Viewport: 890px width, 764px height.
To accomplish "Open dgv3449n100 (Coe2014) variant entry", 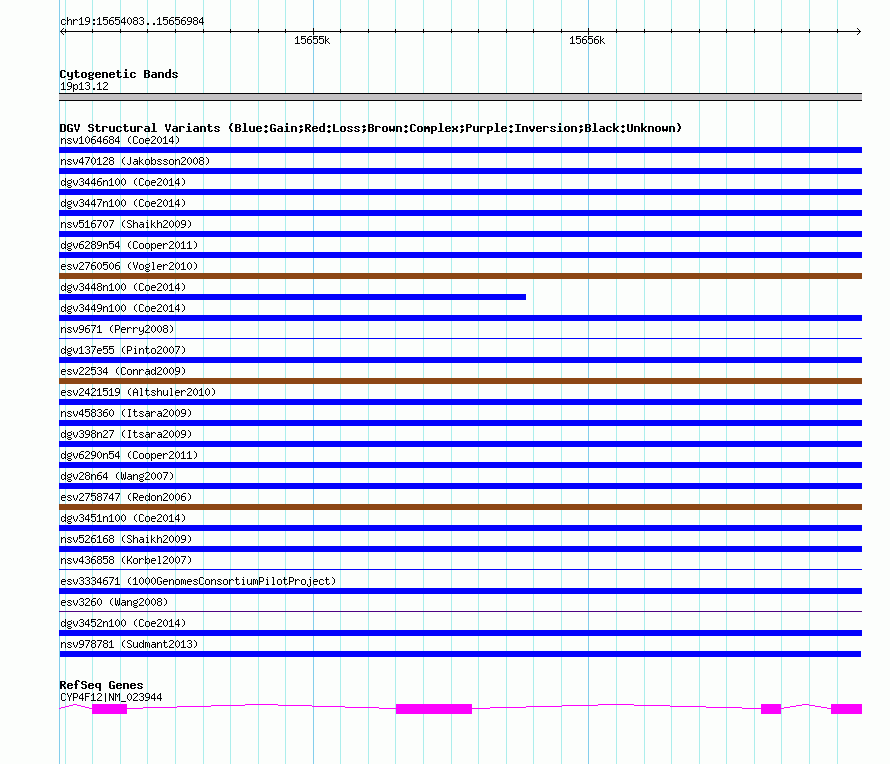I will click(123, 308).
